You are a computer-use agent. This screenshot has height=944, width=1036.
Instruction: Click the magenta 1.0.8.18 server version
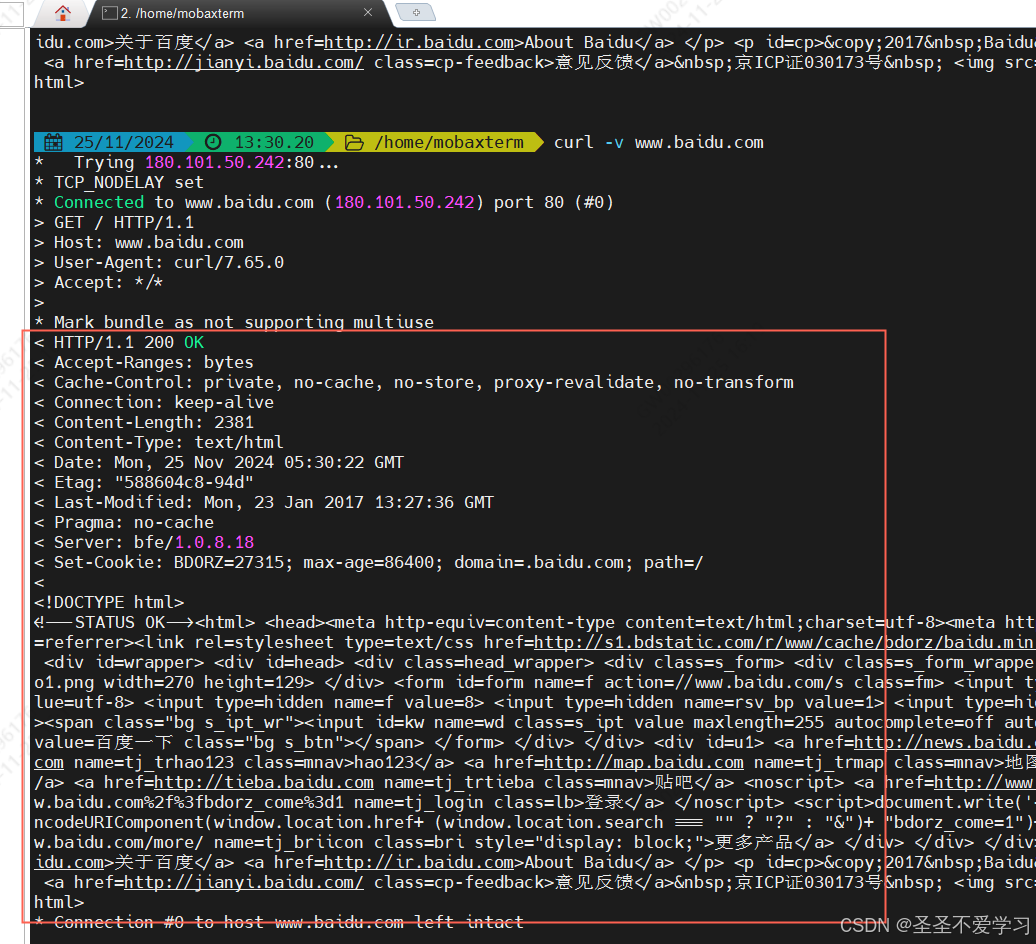tap(214, 542)
